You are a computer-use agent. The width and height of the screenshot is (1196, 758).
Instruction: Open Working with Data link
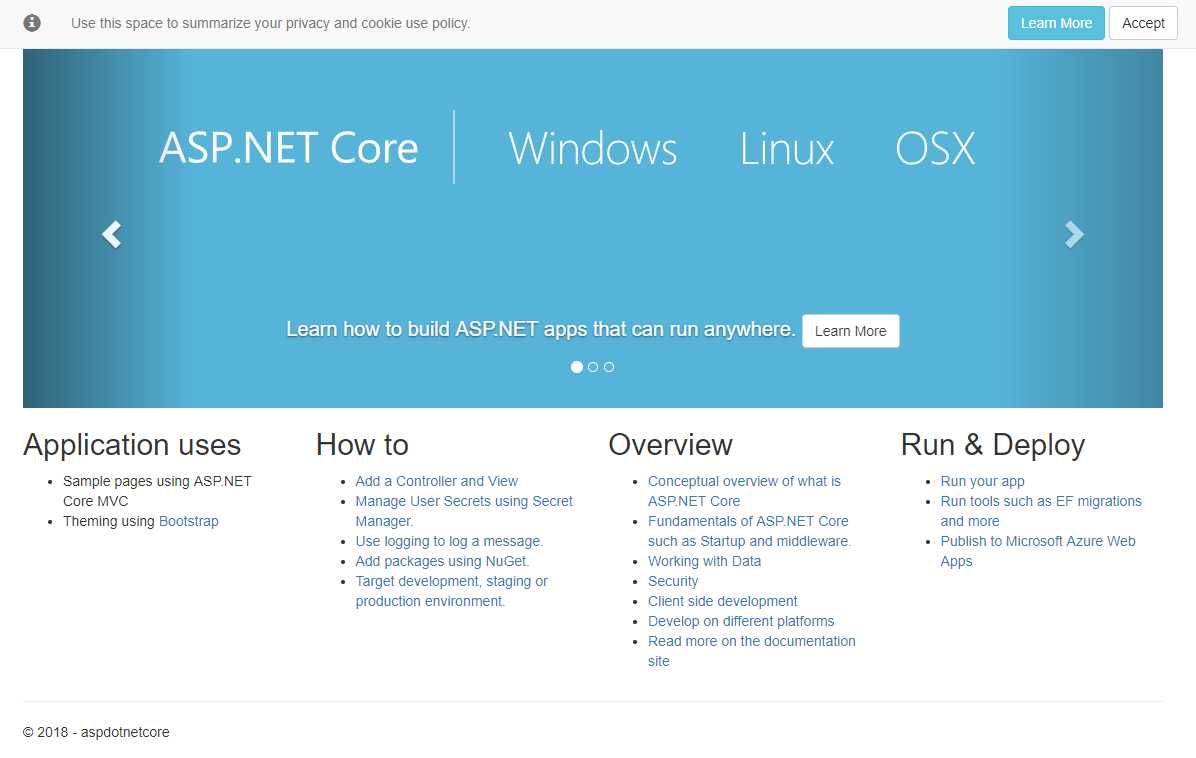(x=704, y=561)
